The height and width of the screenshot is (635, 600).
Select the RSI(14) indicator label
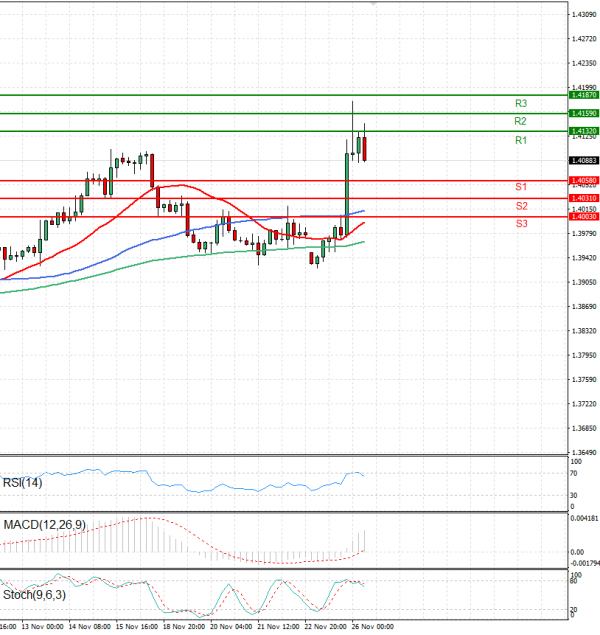pyautogui.click(x=23, y=483)
